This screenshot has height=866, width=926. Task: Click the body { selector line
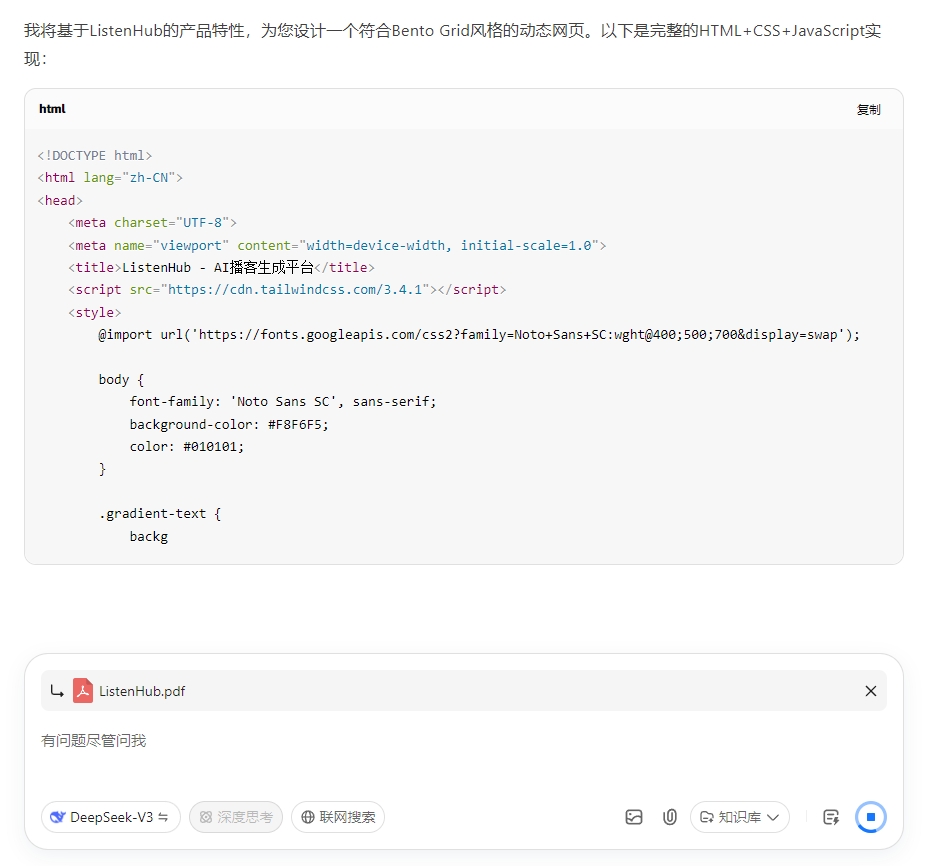pos(121,379)
